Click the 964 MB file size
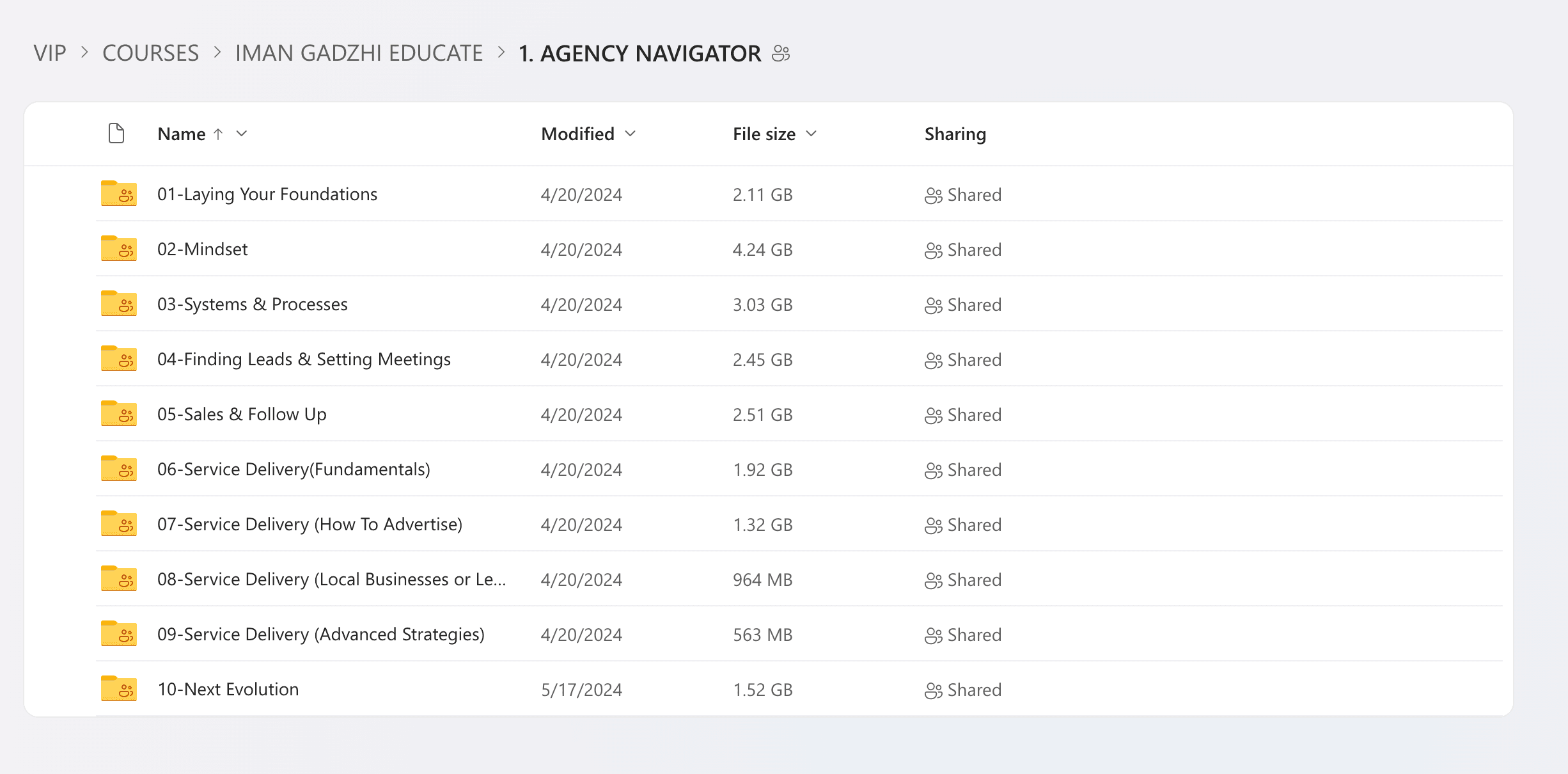 (x=762, y=580)
